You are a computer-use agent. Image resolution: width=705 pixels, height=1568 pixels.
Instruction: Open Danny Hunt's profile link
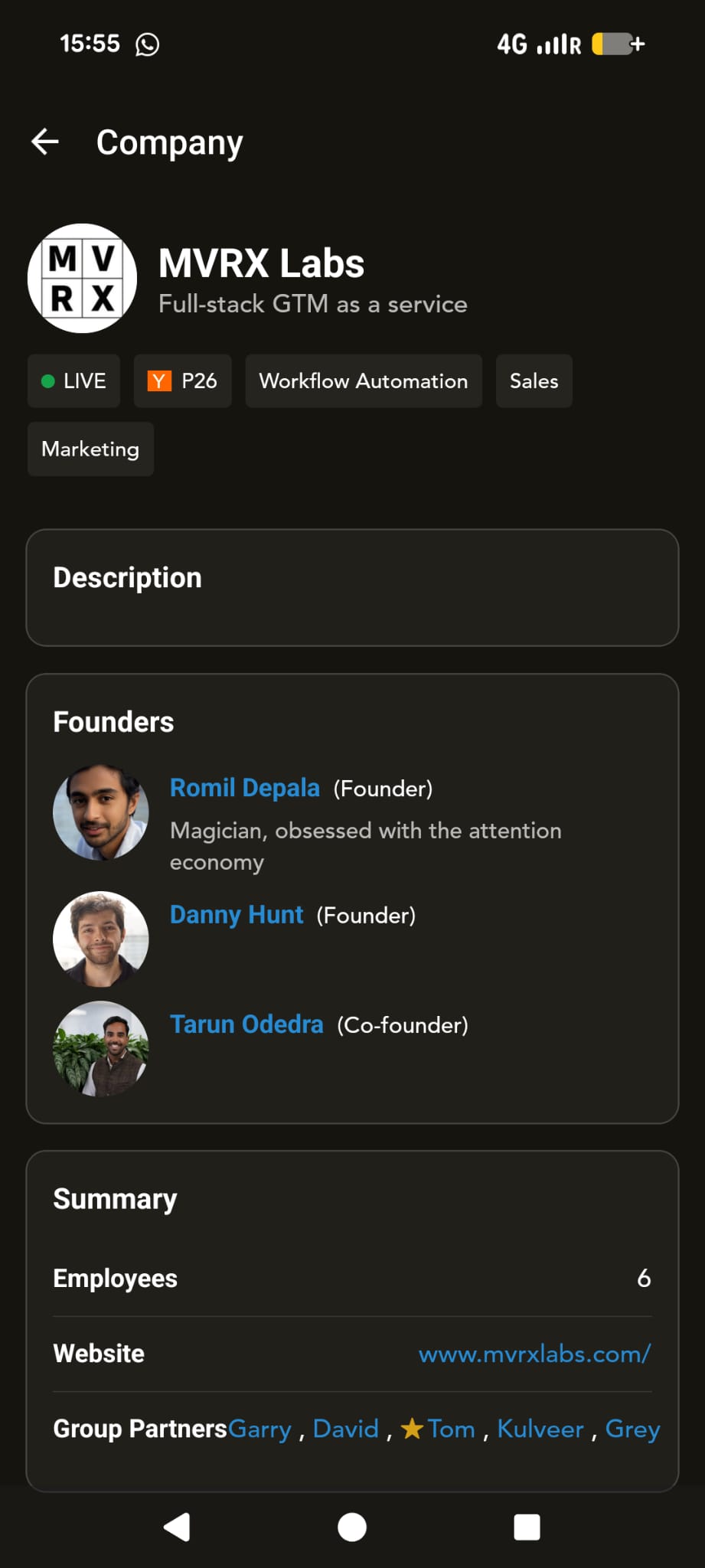pyautogui.click(x=237, y=915)
